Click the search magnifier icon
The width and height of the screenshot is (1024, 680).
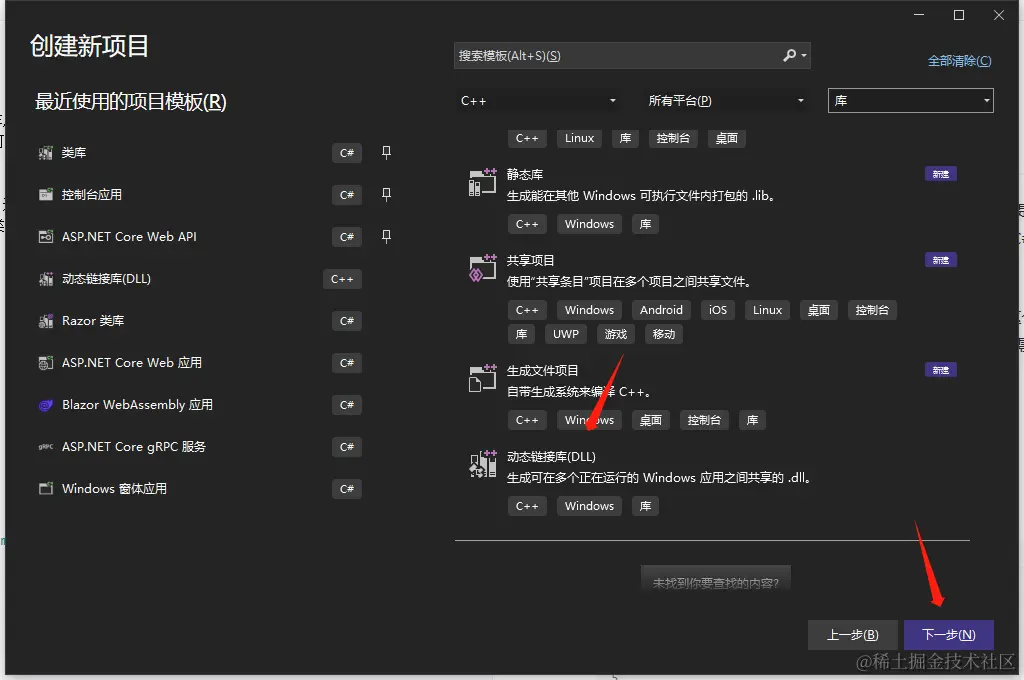789,55
